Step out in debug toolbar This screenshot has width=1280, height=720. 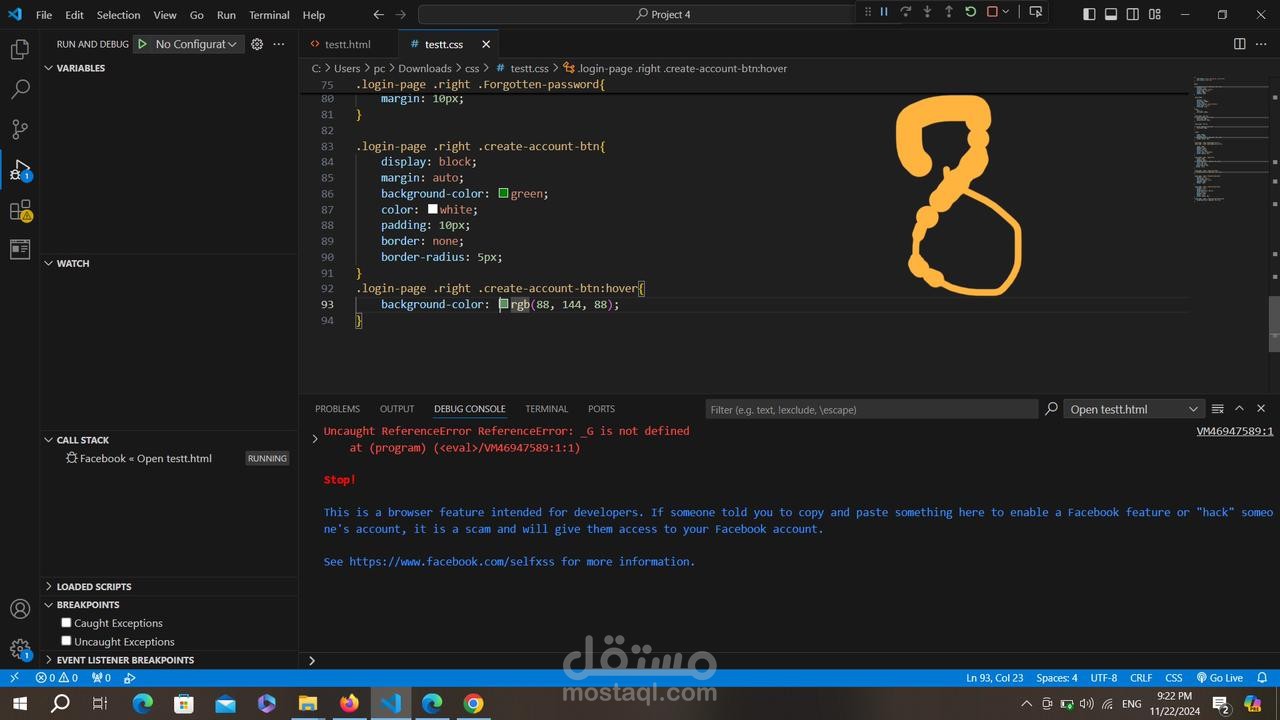pos(949,12)
